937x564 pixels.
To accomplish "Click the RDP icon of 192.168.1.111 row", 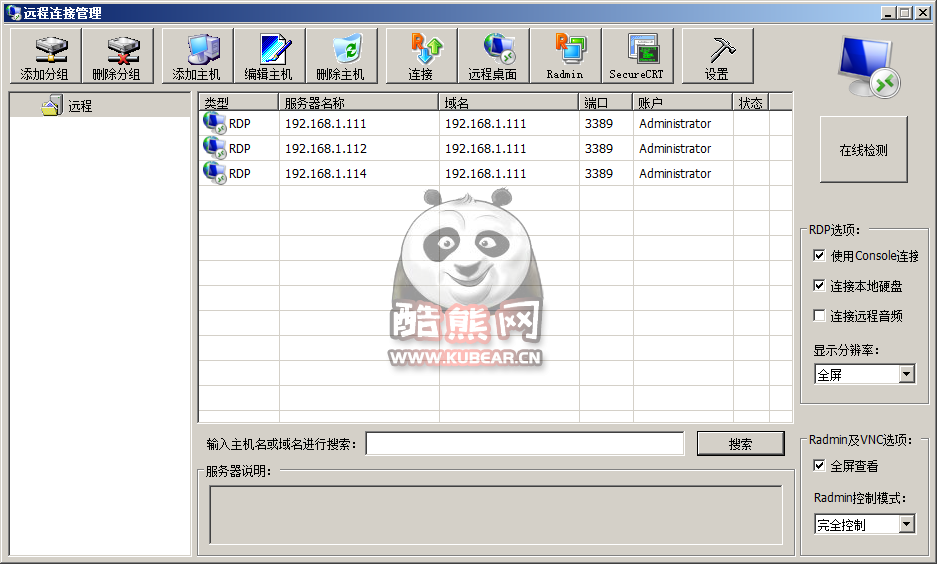I will 214,123.
